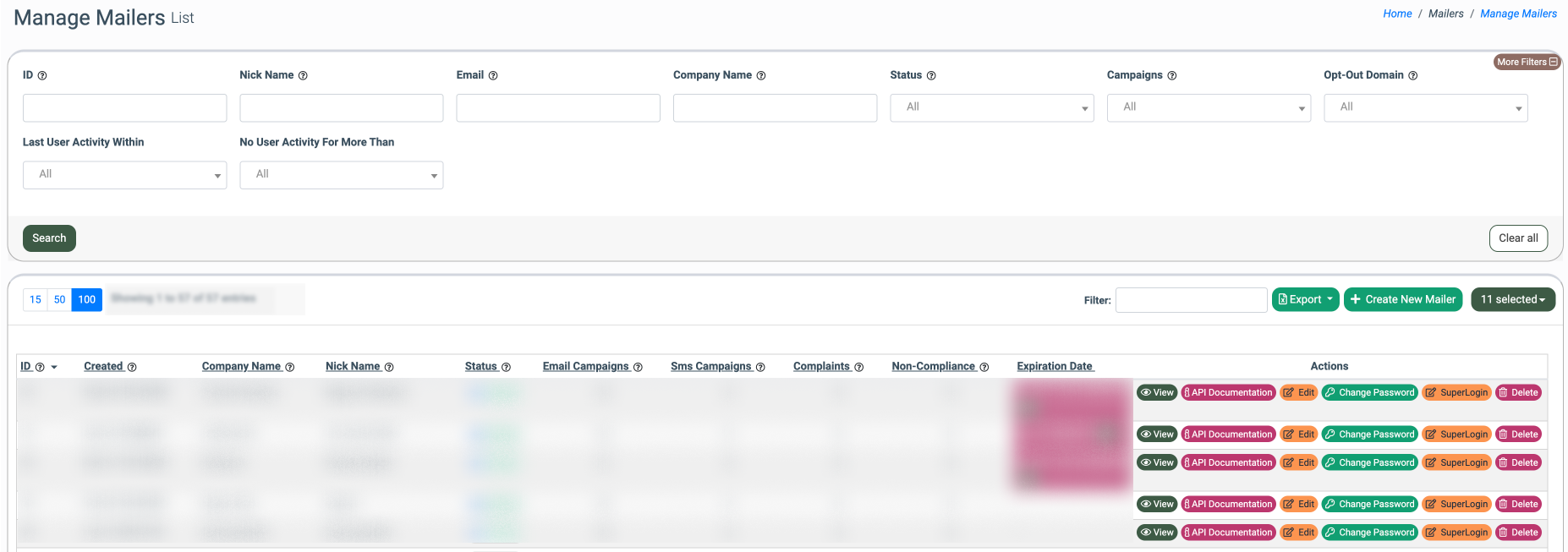Screen dimensions: 1568x552
Task: Click the help icon beside Opt-Out Domain label
Action: point(1412,76)
